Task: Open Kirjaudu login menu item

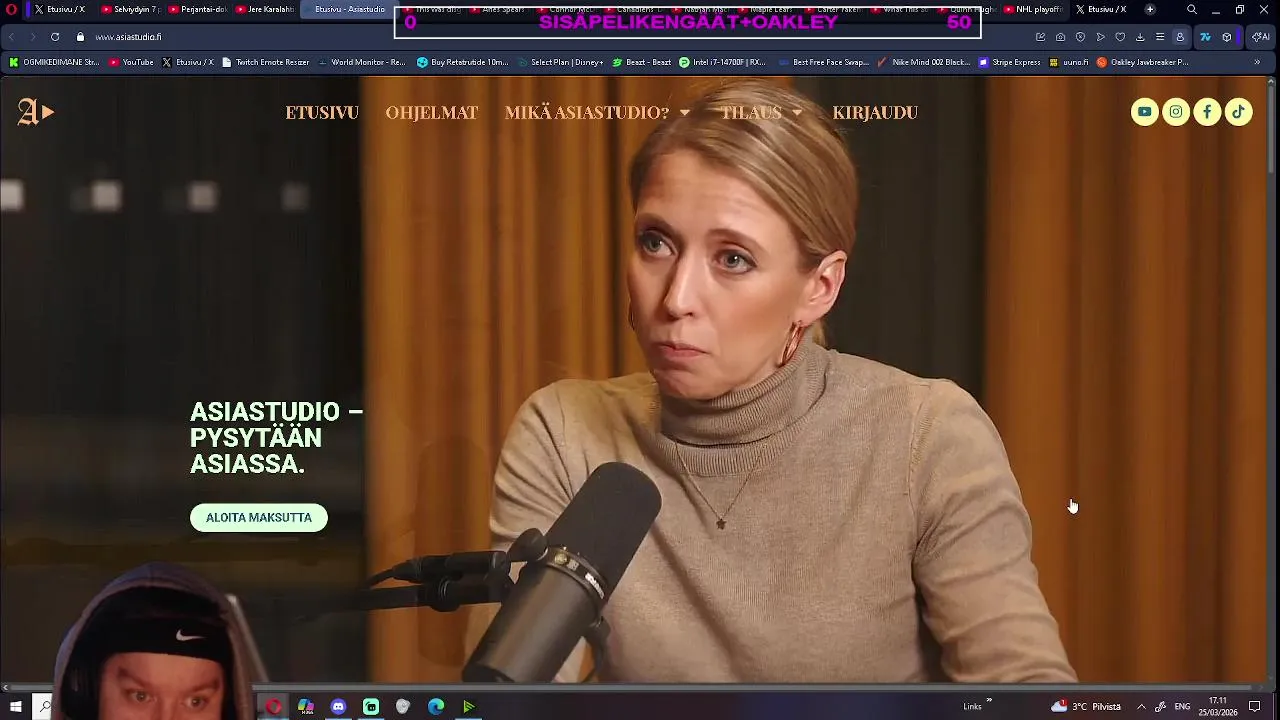Action: point(875,113)
